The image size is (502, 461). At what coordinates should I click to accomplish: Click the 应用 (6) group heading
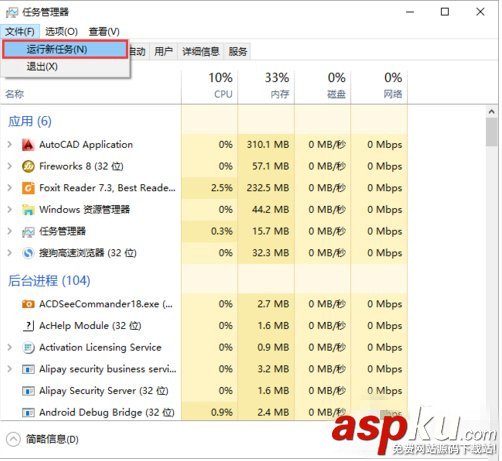30,121
